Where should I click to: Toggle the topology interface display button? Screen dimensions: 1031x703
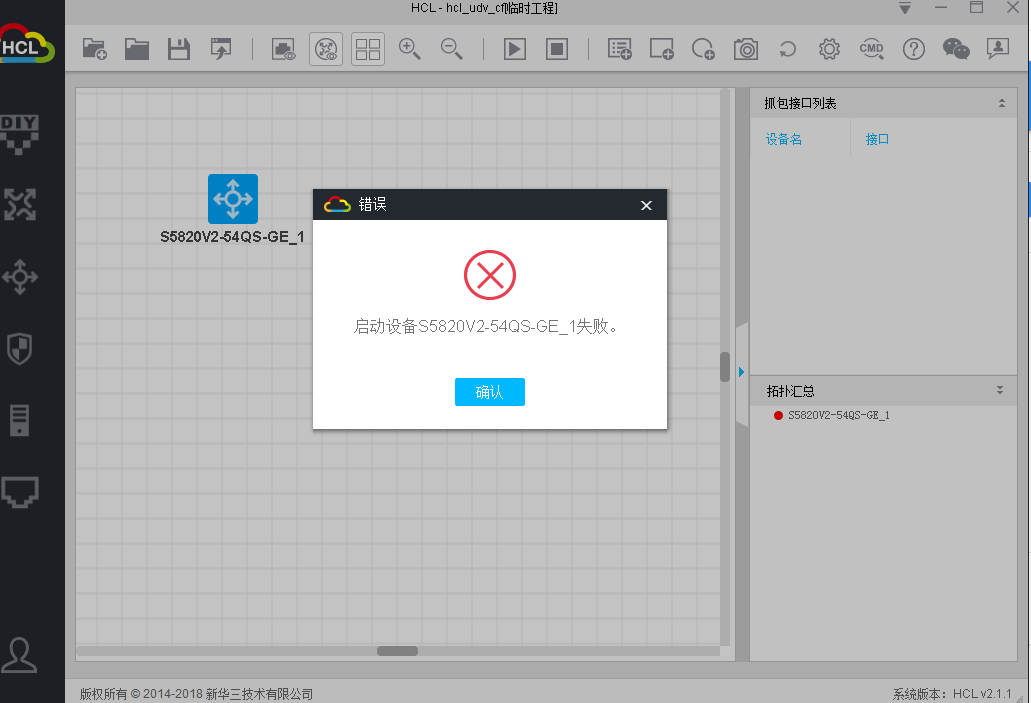pos(326,49)
